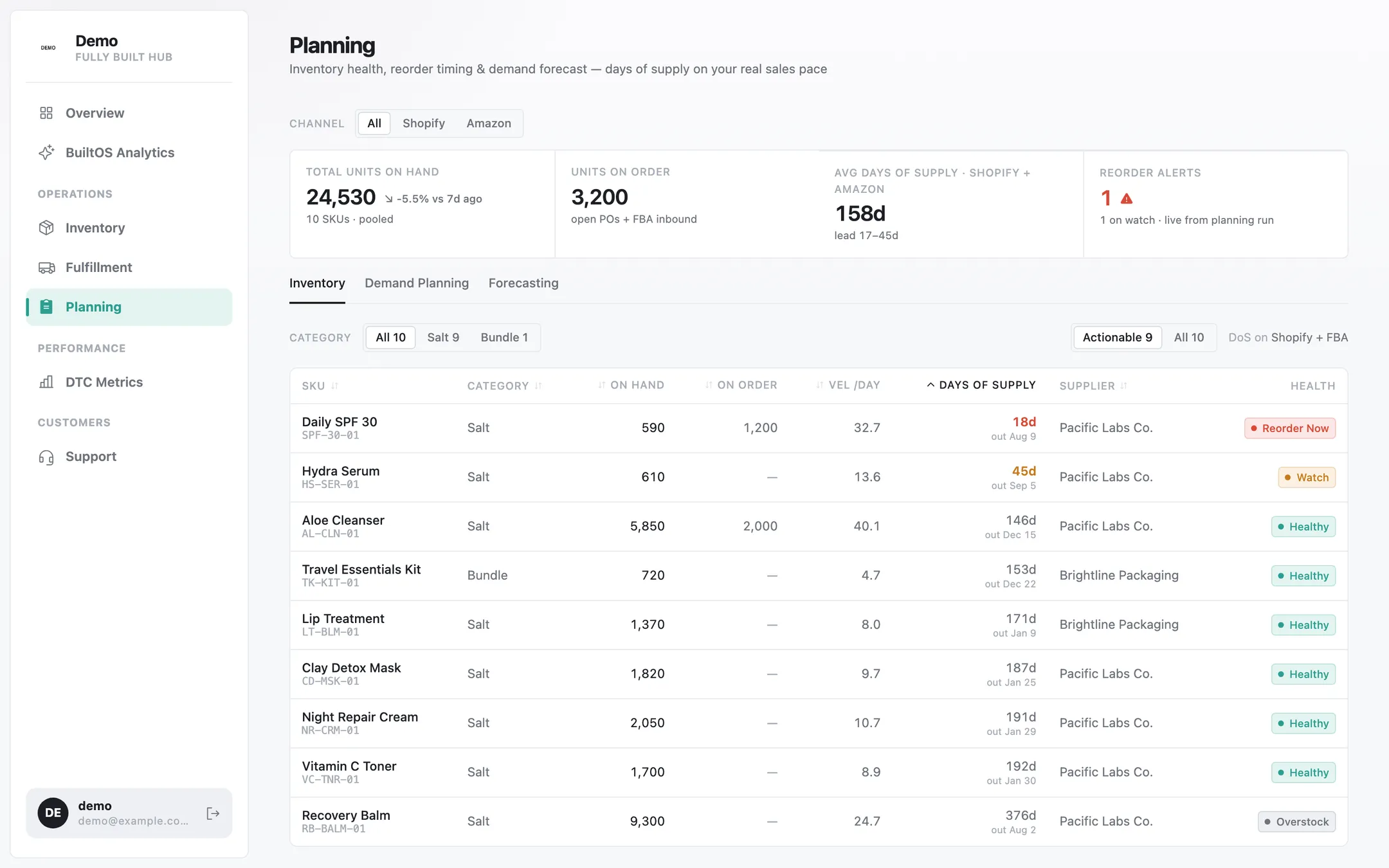Show All 10 items toggle near Actionable

(1188, 338)
